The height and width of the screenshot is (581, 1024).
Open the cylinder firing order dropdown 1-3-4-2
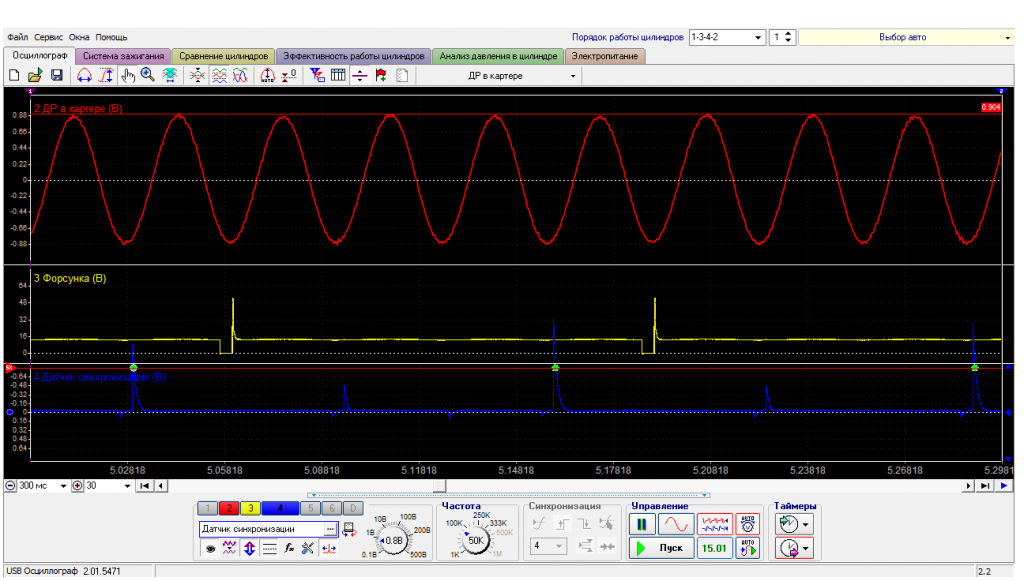pyautogui.click(x=727, y=37)
